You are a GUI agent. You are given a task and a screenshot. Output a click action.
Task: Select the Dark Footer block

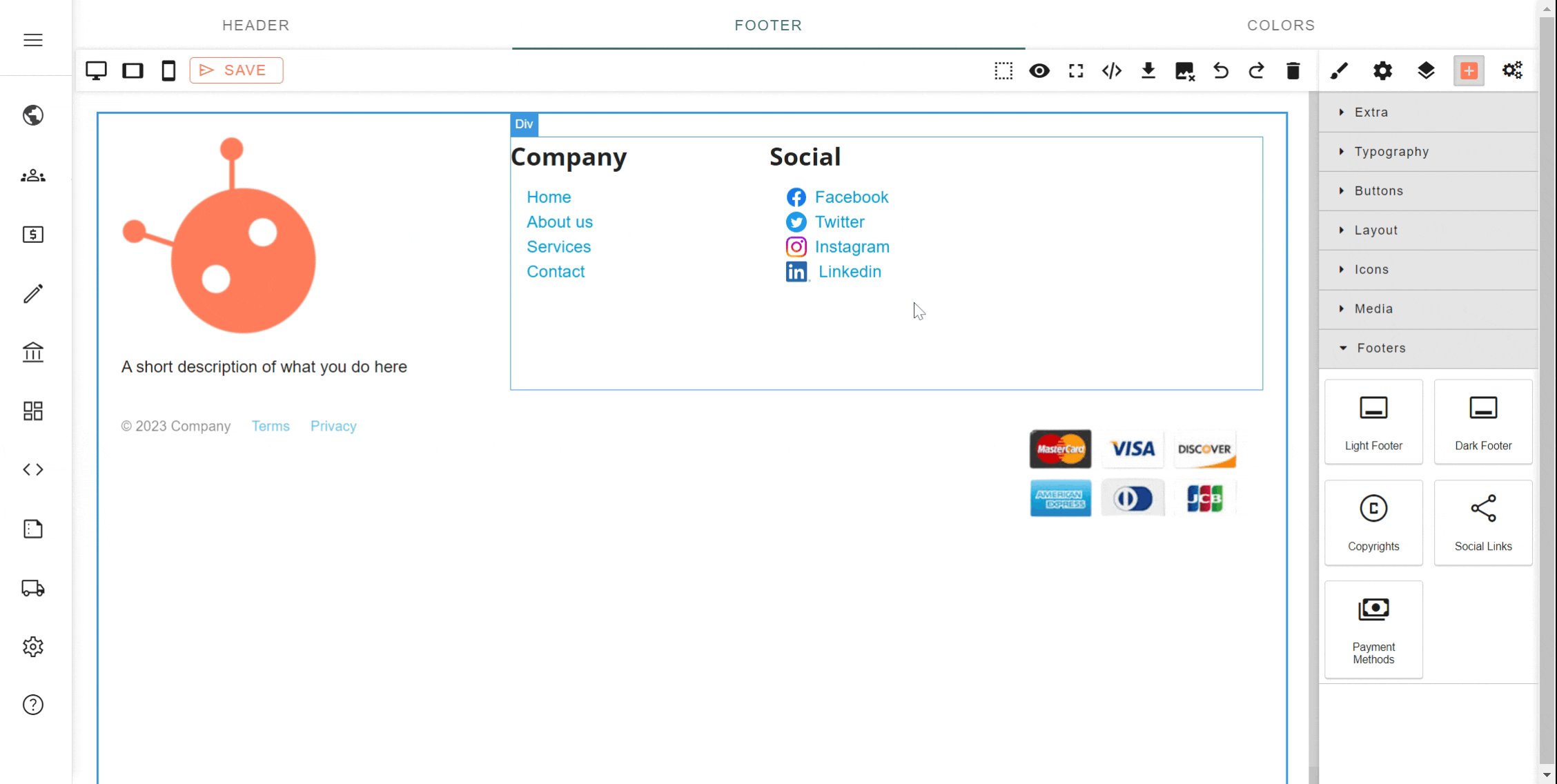pyautogui.click(x=1482, y=422)
